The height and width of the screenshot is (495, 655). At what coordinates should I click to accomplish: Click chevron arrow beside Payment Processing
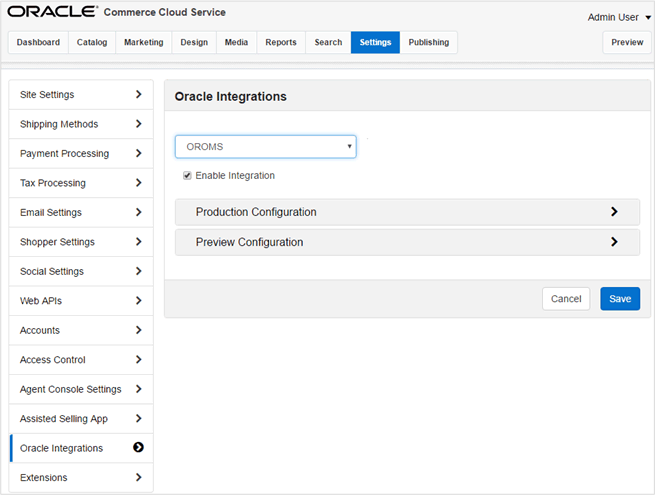tap(139, 153)
